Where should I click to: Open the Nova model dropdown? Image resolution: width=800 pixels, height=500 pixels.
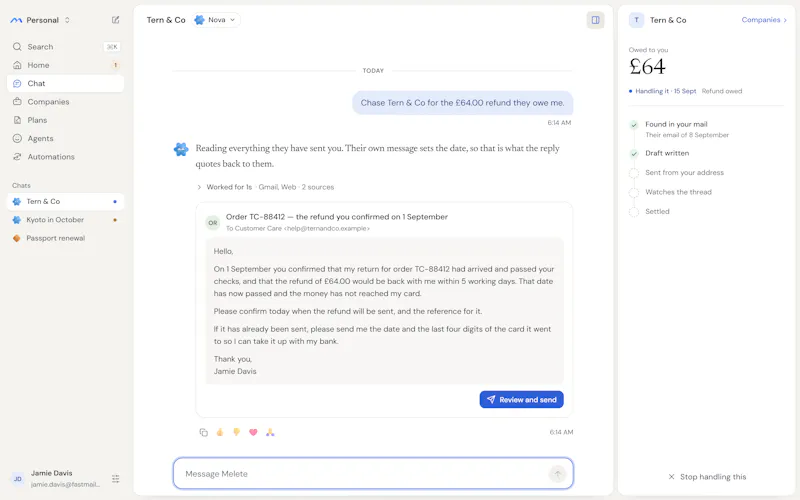[217, 20]
